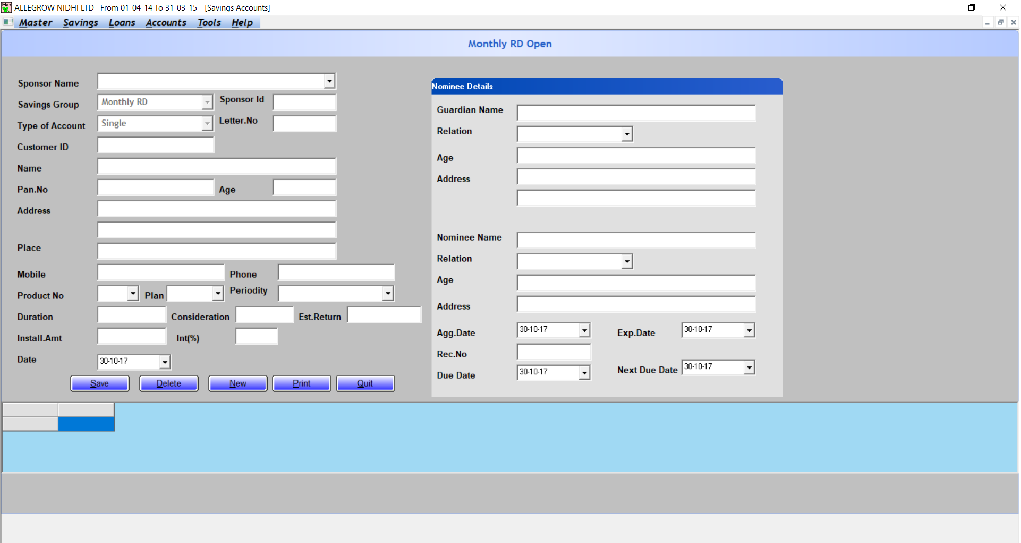Open the Tools menu

point(209,23)
